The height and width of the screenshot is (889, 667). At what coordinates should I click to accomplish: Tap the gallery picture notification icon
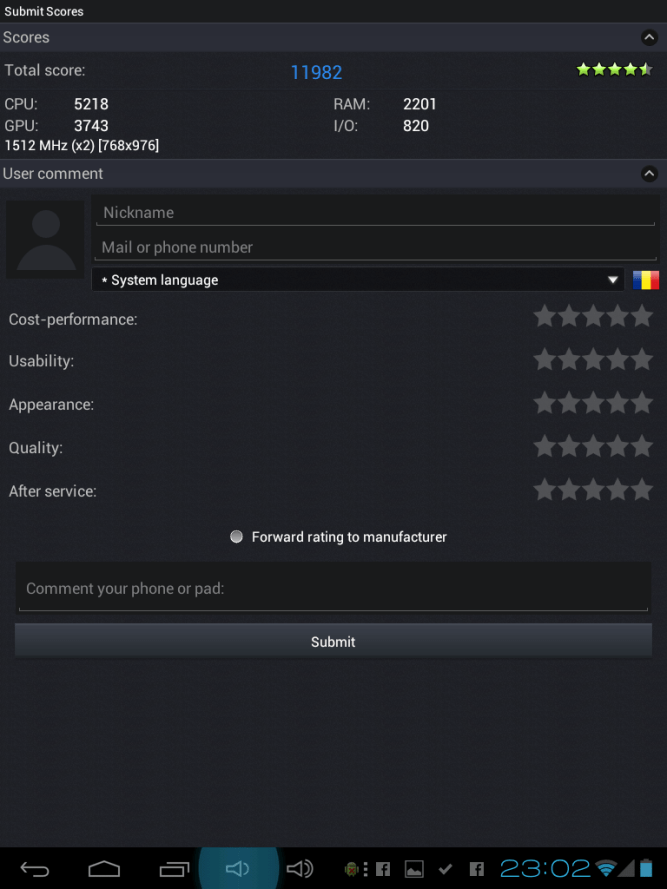click(414, 869)
